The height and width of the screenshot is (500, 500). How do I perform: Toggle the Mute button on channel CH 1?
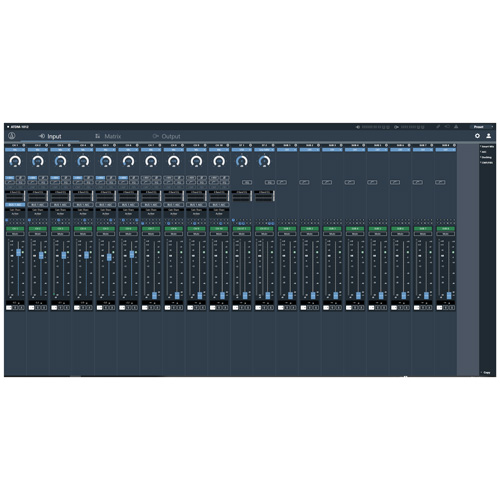tap(15, 234)
